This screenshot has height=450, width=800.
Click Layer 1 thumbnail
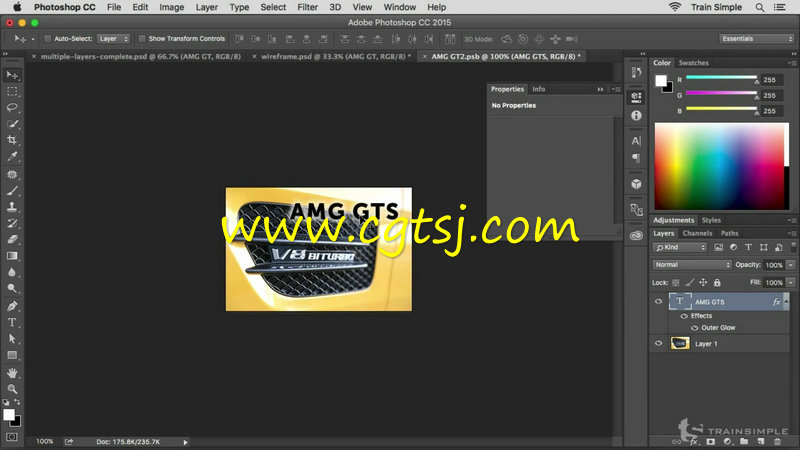[x=680, y=343]
